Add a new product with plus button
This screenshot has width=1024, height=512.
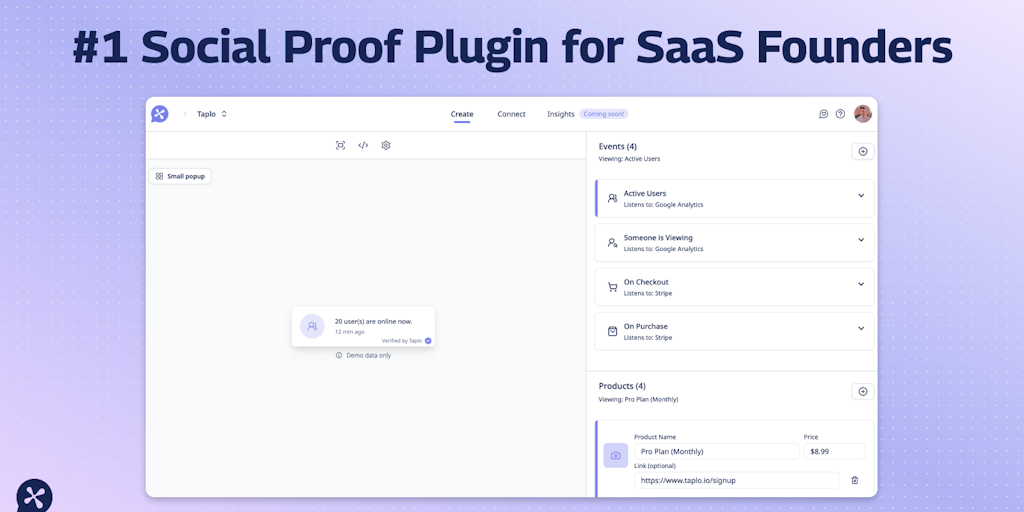coord(863,391)
